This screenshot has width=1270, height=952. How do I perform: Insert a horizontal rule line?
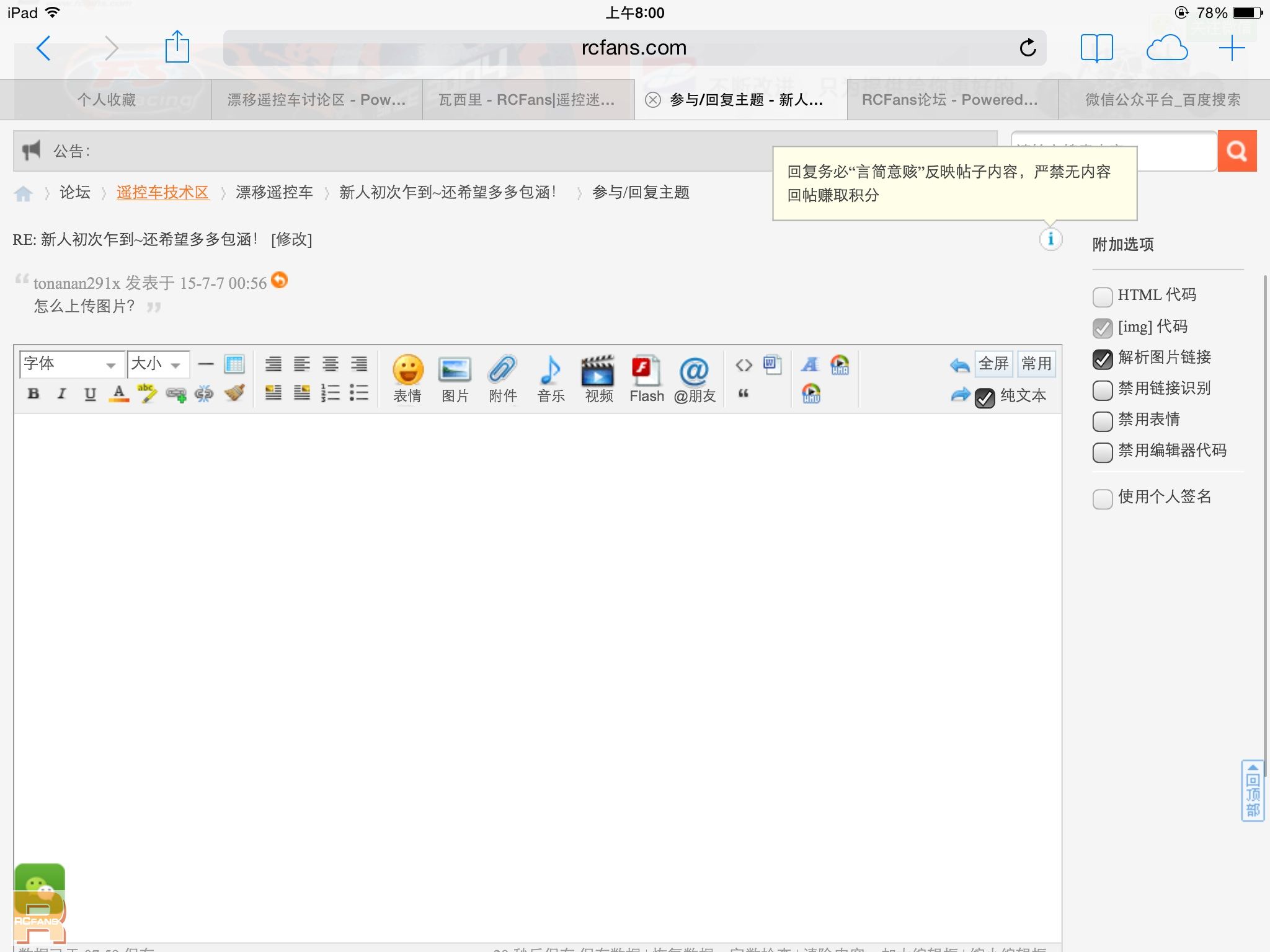(206, 364)
